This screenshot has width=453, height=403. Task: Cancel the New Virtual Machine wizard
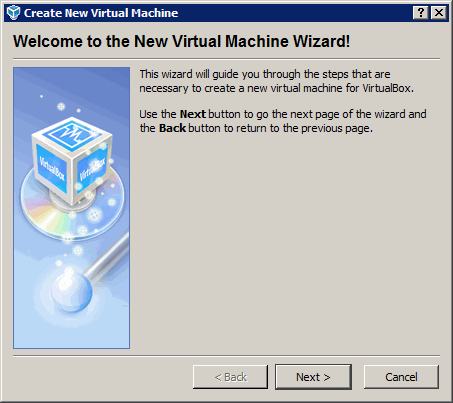coord(401,377)
